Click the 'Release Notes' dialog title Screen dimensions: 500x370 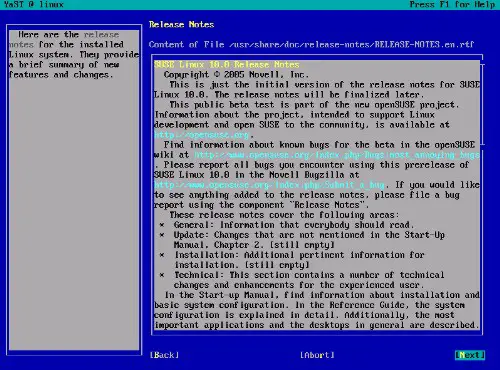[181, 24]
